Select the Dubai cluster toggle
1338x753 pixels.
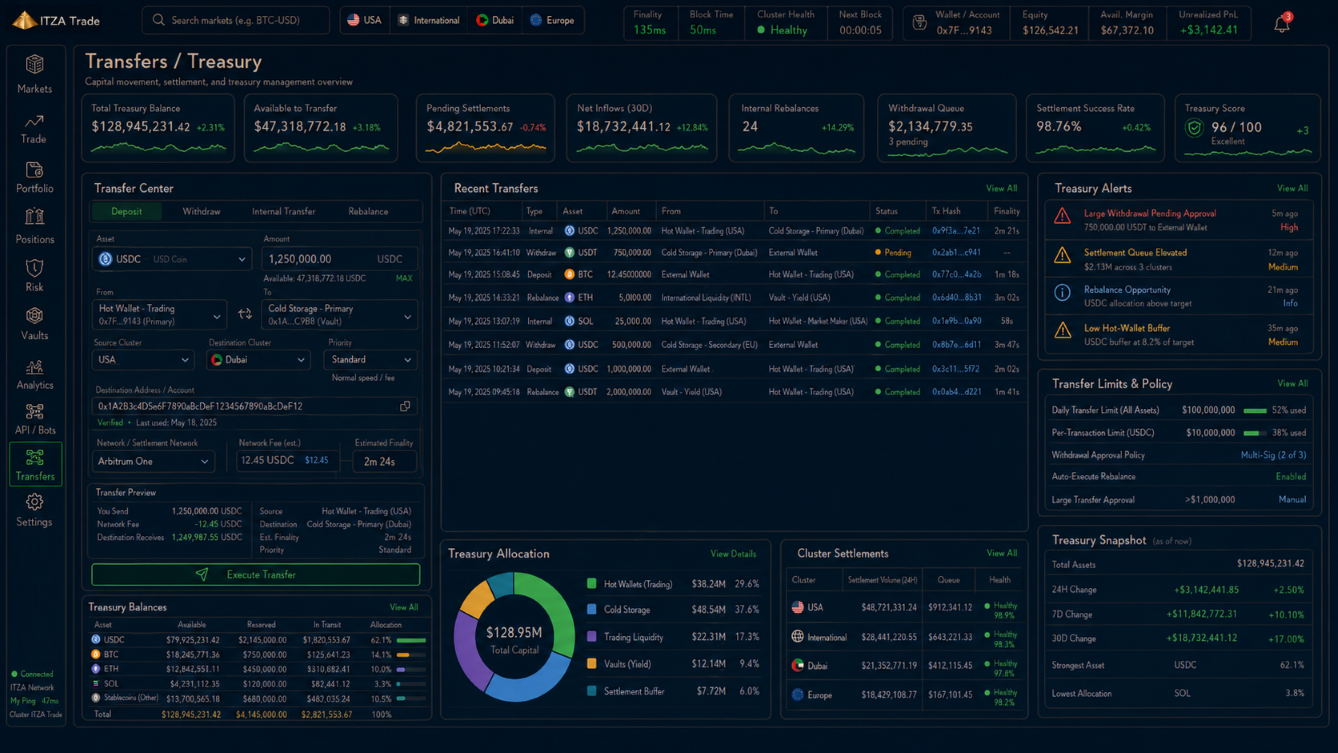[x=495, y=20]
